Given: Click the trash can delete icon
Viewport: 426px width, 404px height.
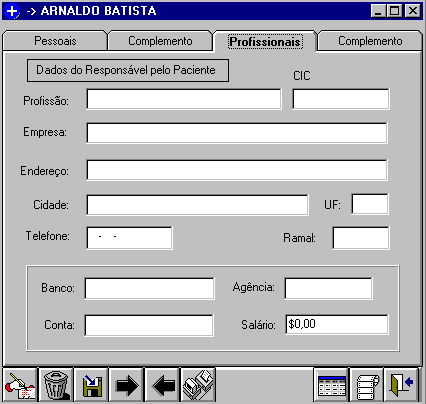Looking at the screenshot, I should [x=56, y=385].
